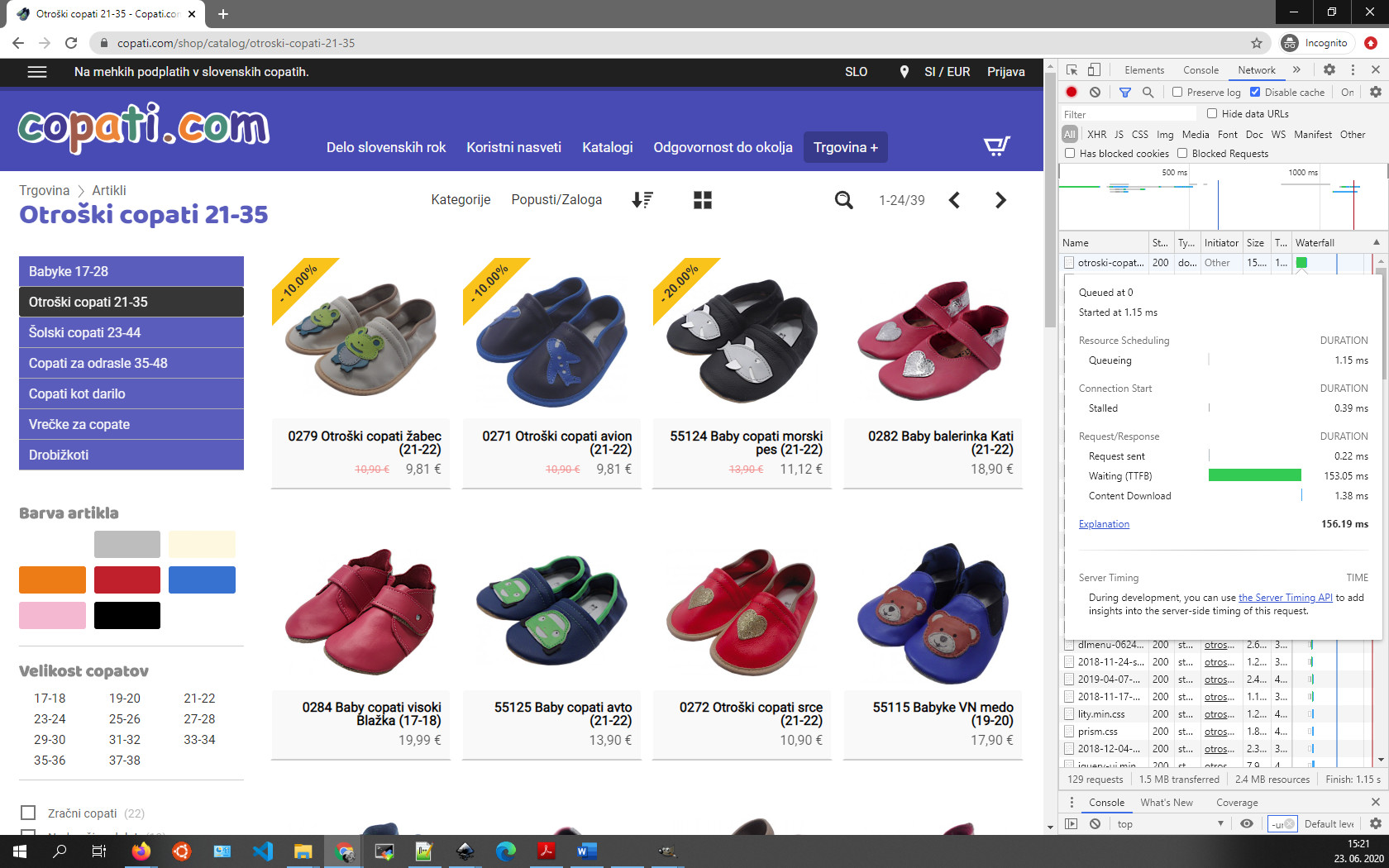Open the SI / EUR region selector
Screen dimensions: 1389x868
[x=947, y=72]
